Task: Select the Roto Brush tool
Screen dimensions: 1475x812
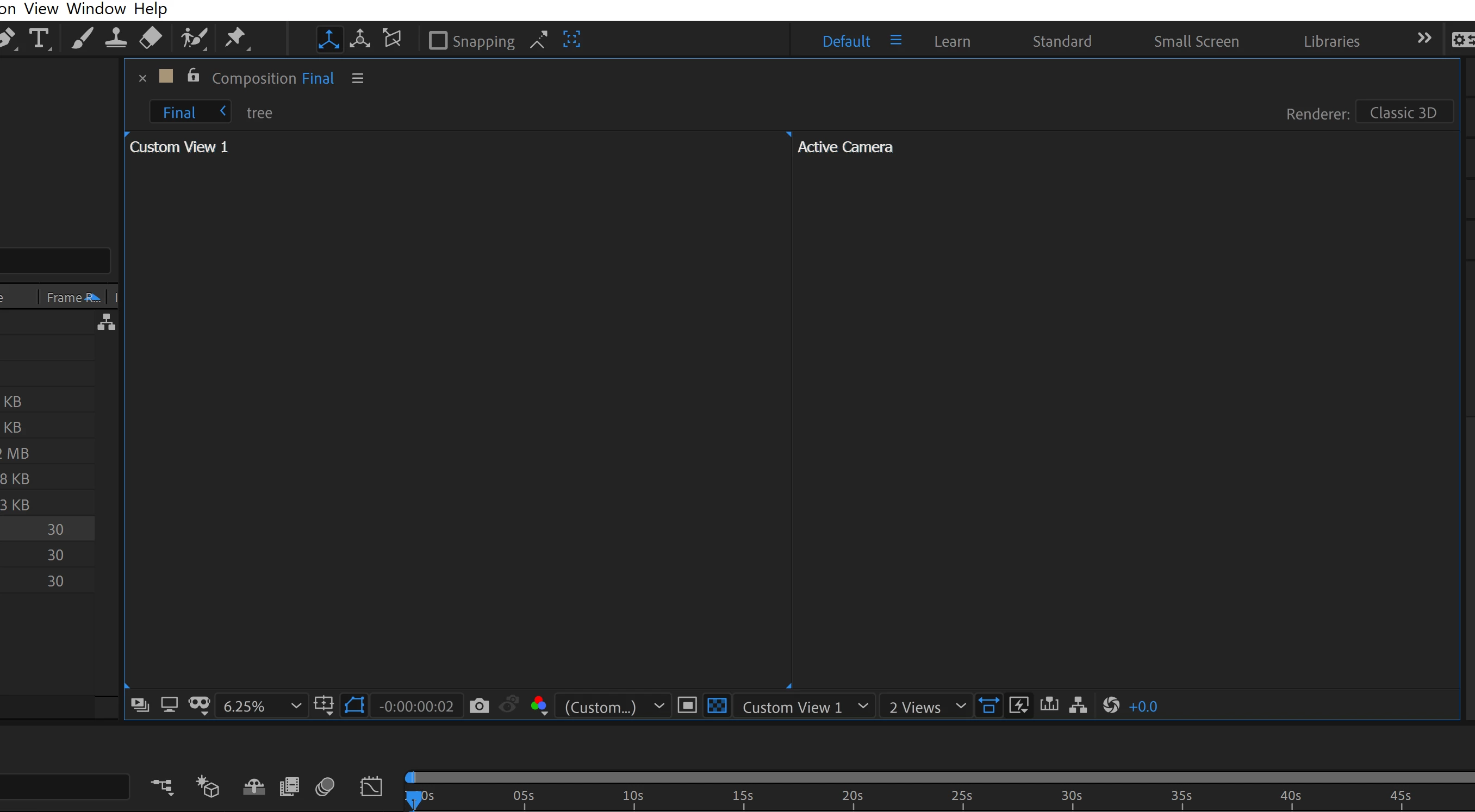Action: [x=194, y=39]
